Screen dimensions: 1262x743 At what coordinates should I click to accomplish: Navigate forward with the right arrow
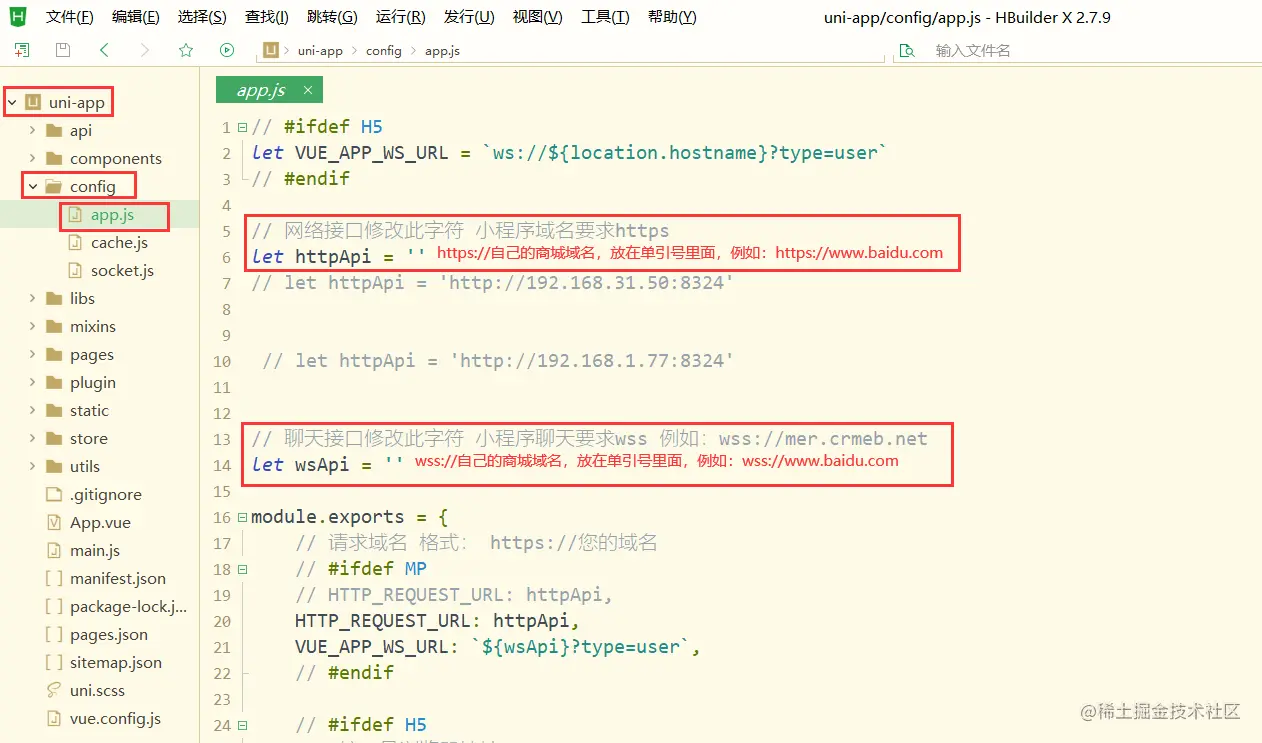(145, 50)
